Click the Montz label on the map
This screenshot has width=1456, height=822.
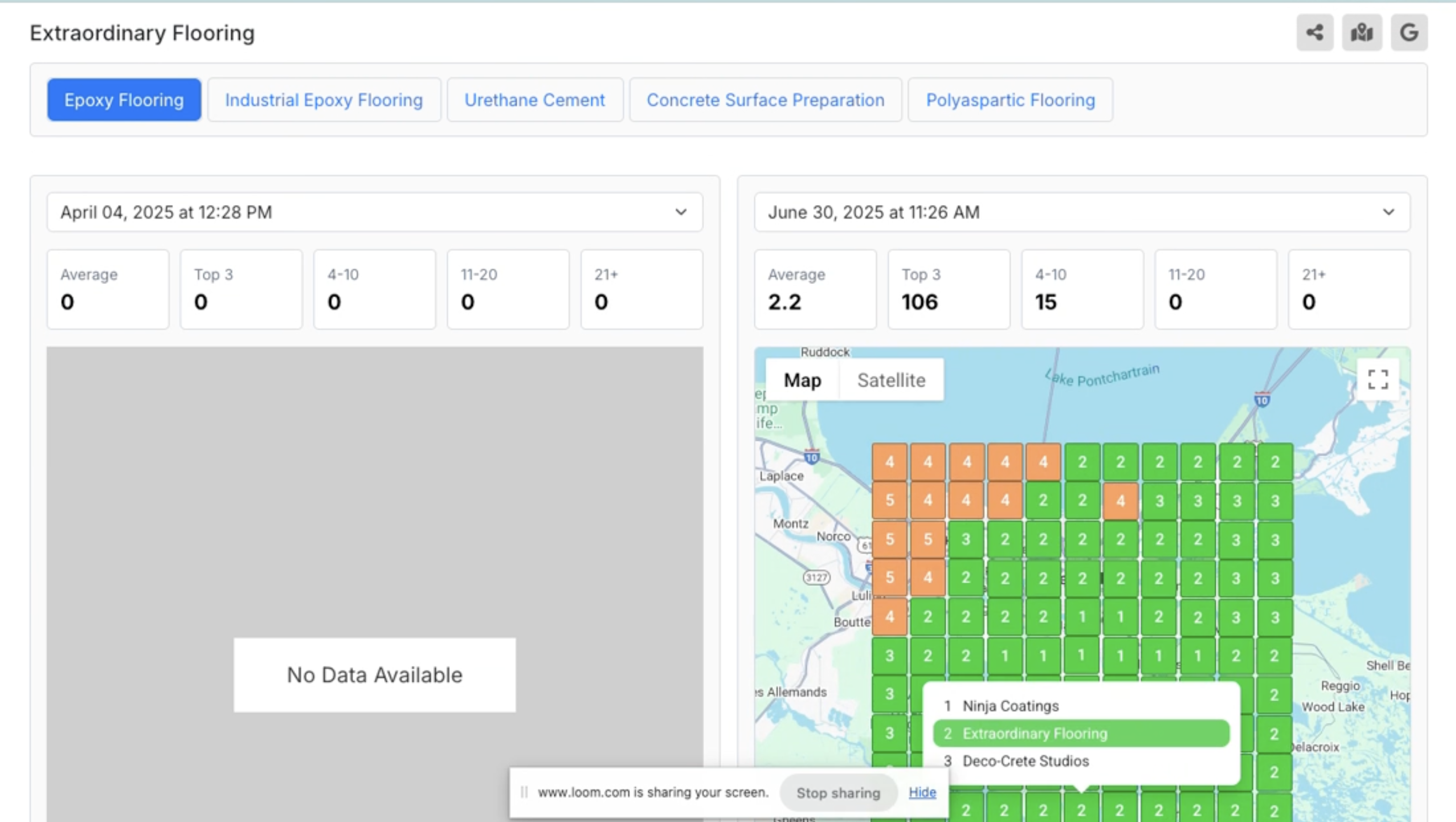(x=790, y=524)
